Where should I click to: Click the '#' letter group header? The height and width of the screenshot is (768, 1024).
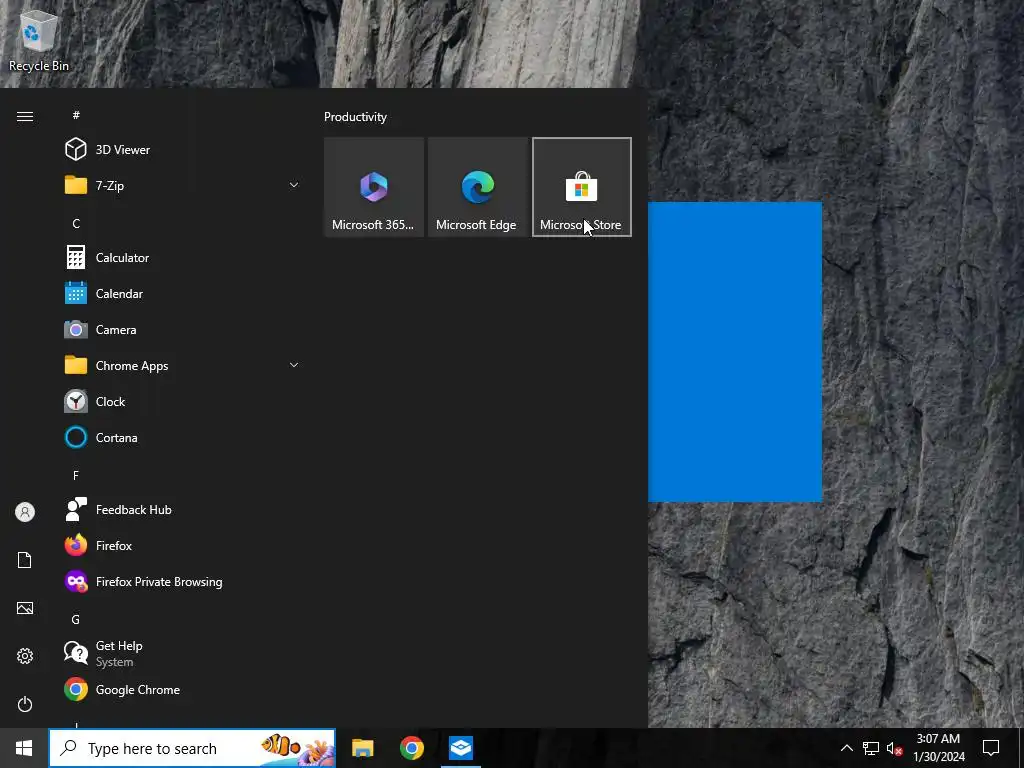(76, 115)
